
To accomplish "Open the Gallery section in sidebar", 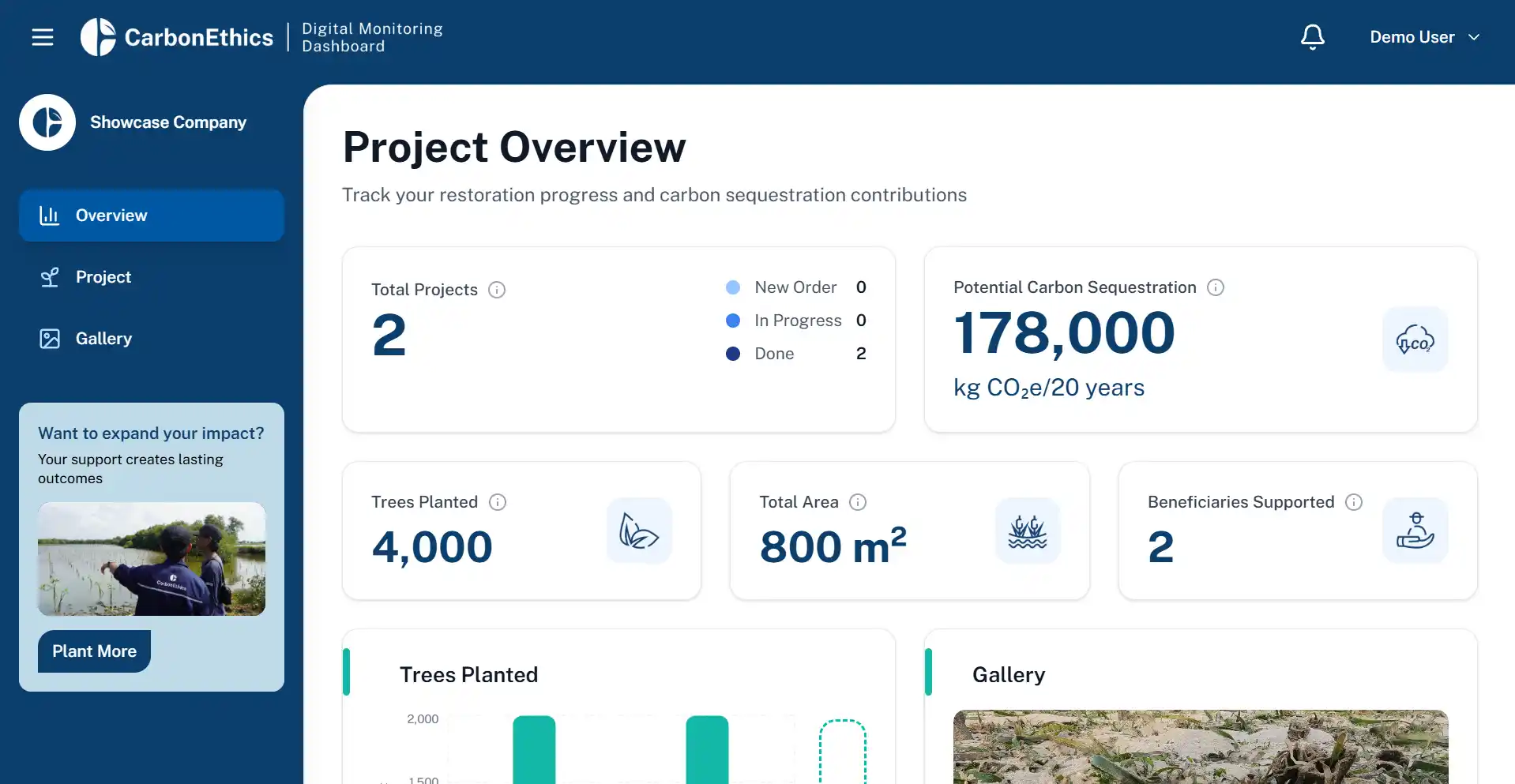I will coord(152,339).
